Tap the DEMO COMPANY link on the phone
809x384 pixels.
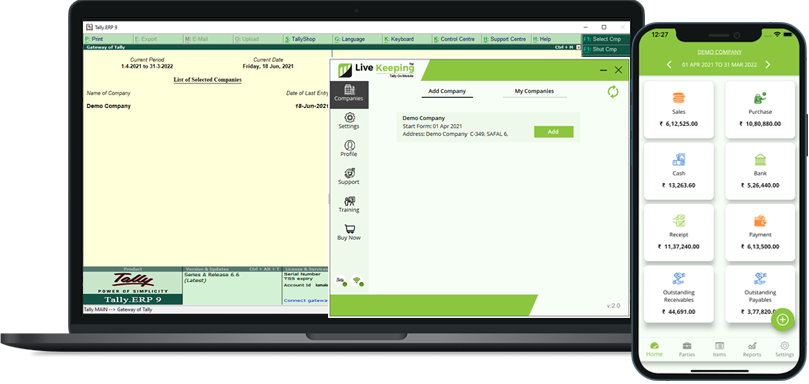[x=719, y=52]
